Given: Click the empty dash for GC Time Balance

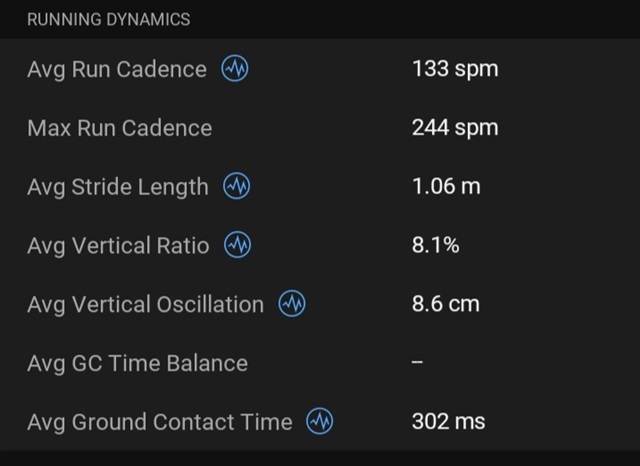Looking at the screenshot, I should 417,363.
